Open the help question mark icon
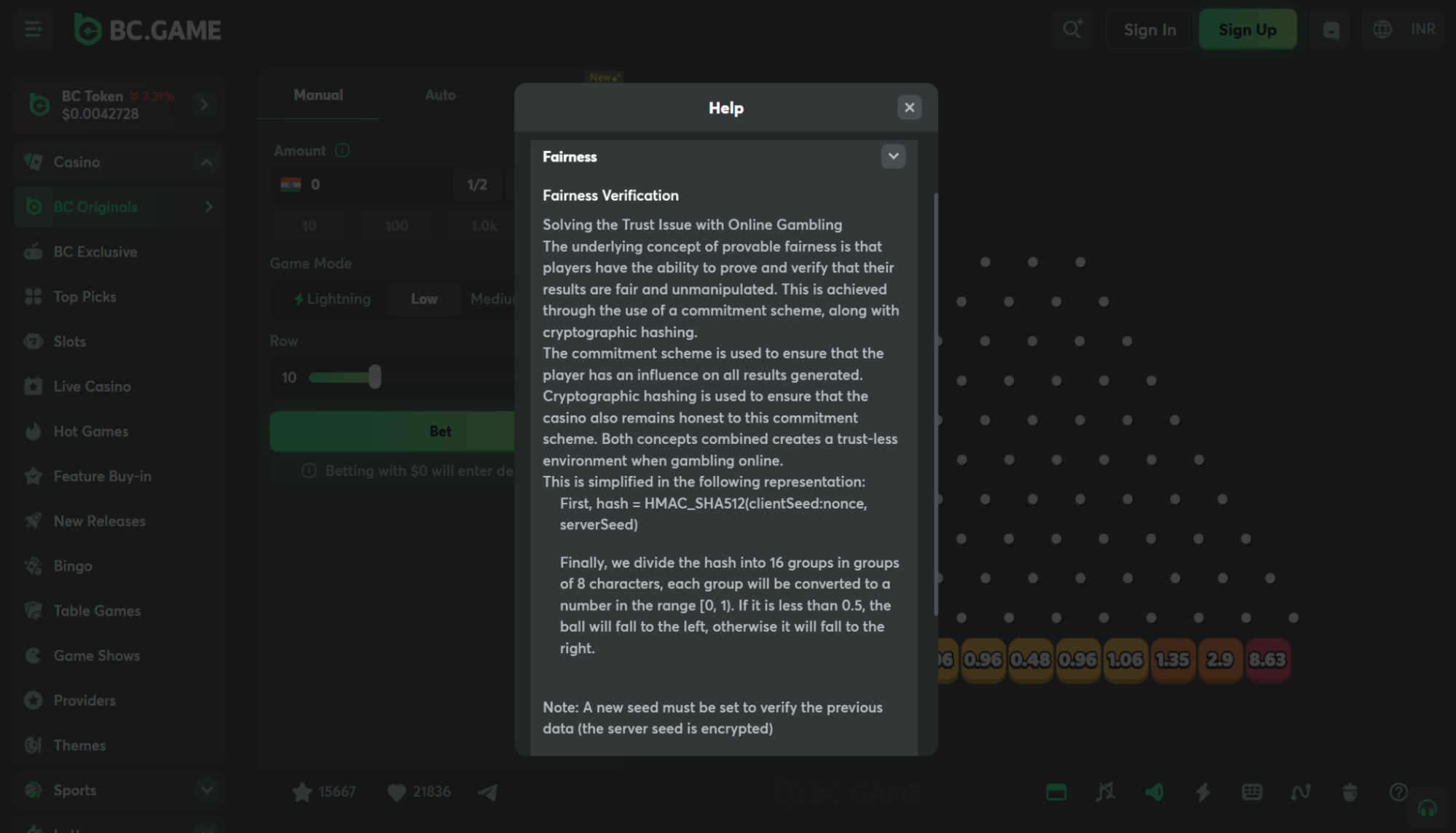 pyautogui.click(x=1398, y=791)
